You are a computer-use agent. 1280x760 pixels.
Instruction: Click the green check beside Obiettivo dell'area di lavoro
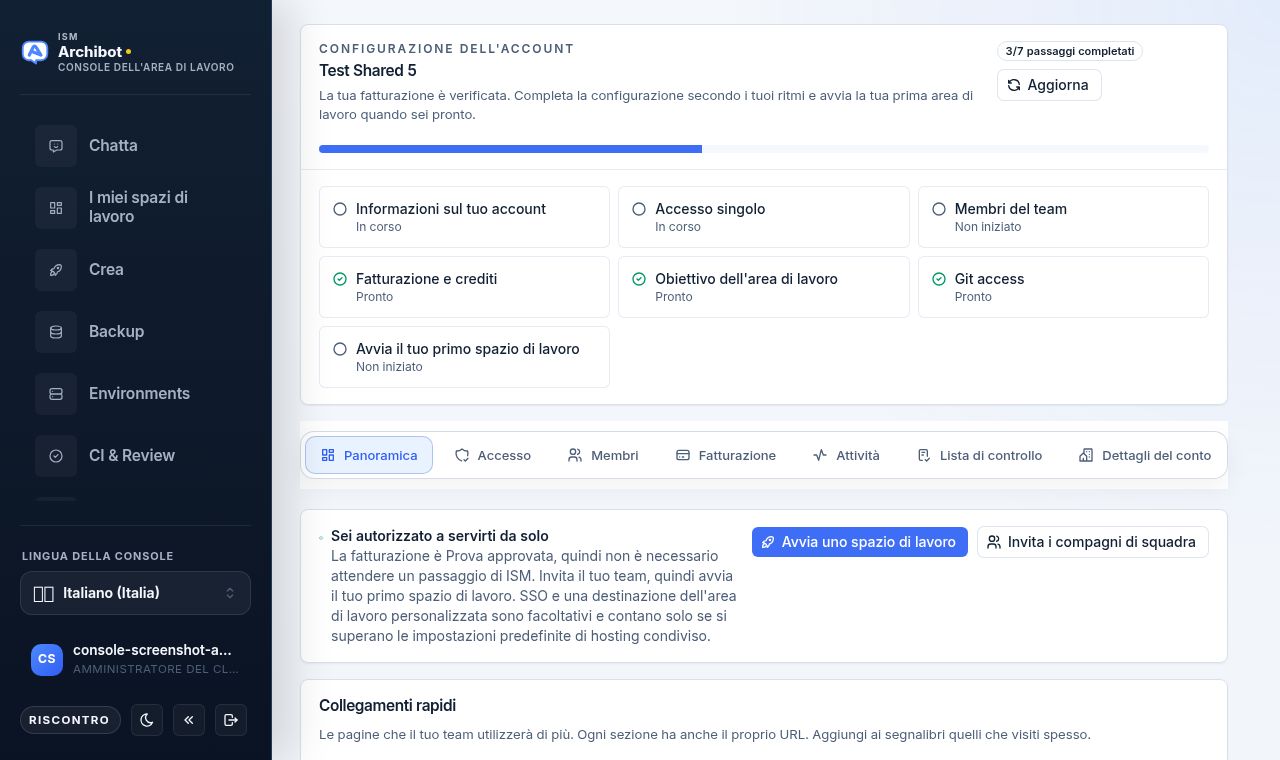pos(639,279)
